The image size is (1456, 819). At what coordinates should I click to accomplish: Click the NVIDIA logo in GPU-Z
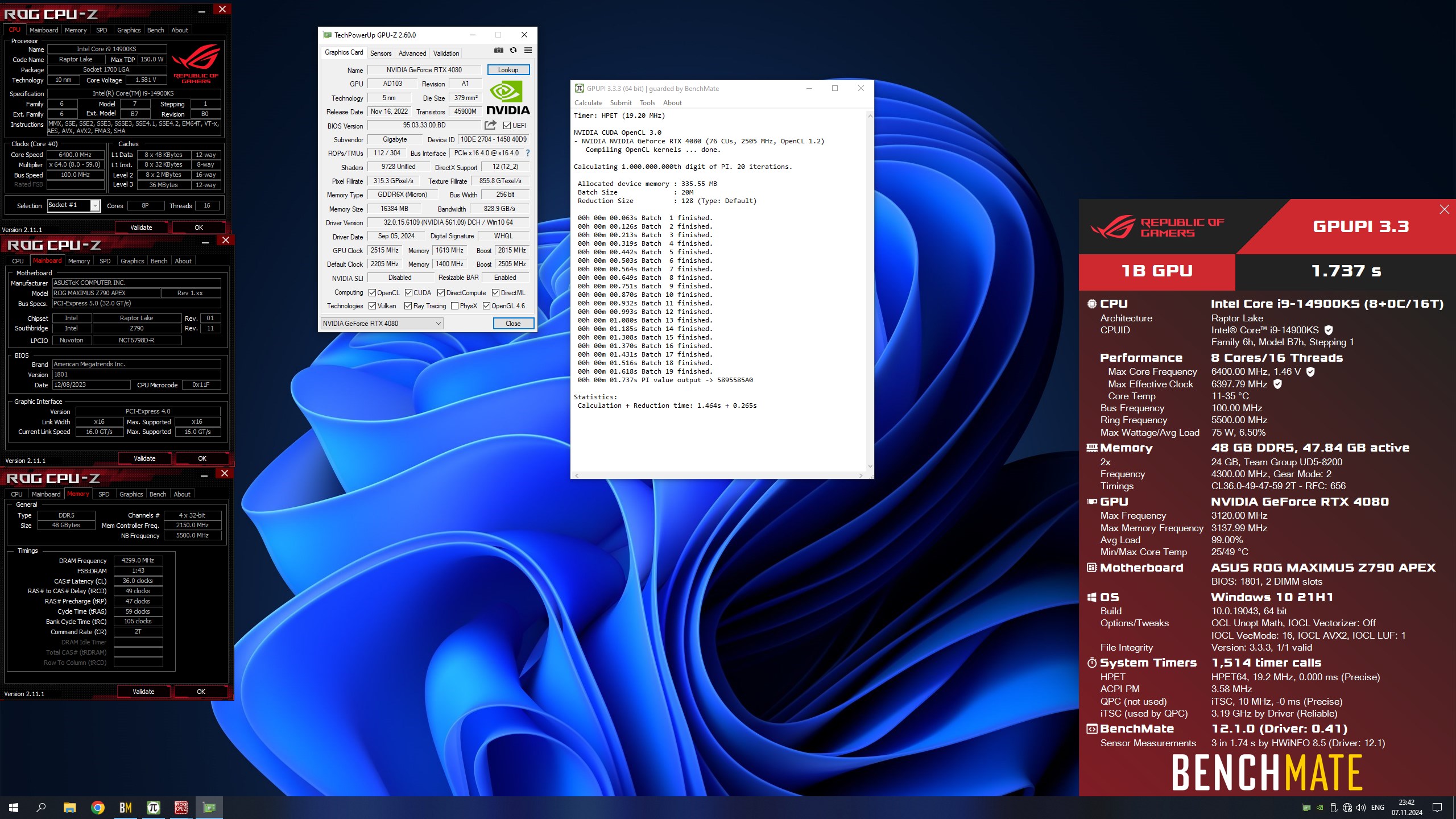(508, 98)
